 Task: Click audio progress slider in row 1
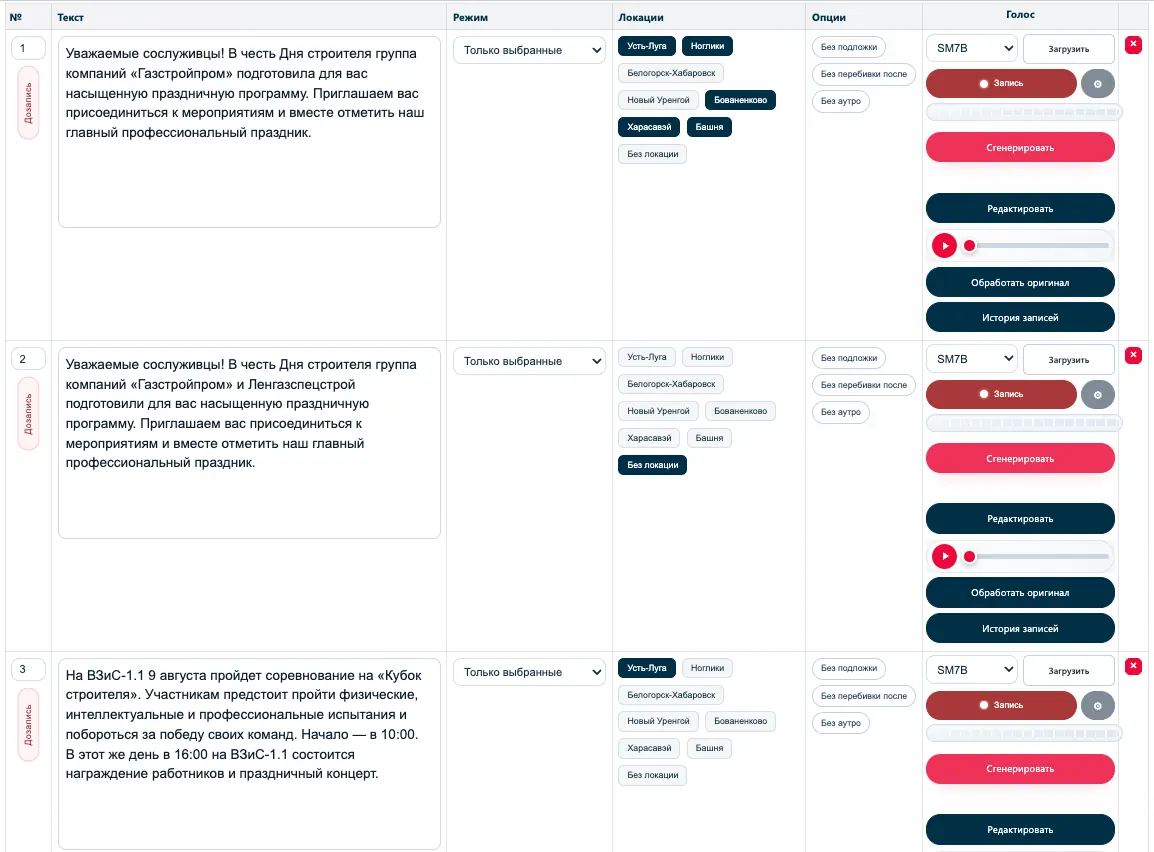click(1038, 246)
